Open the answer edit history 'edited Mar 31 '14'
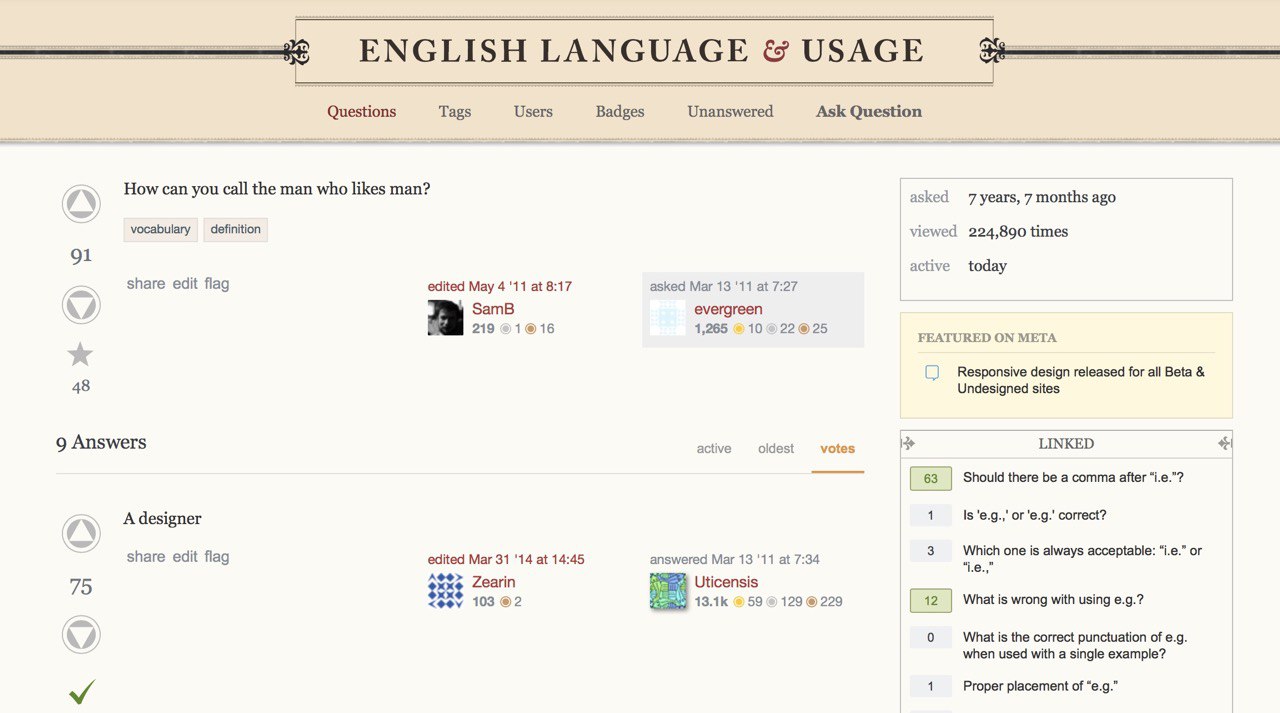Image resolution: width=1280 pixels, height=713 pixels. pyautogui.click(x=506, y=559)
